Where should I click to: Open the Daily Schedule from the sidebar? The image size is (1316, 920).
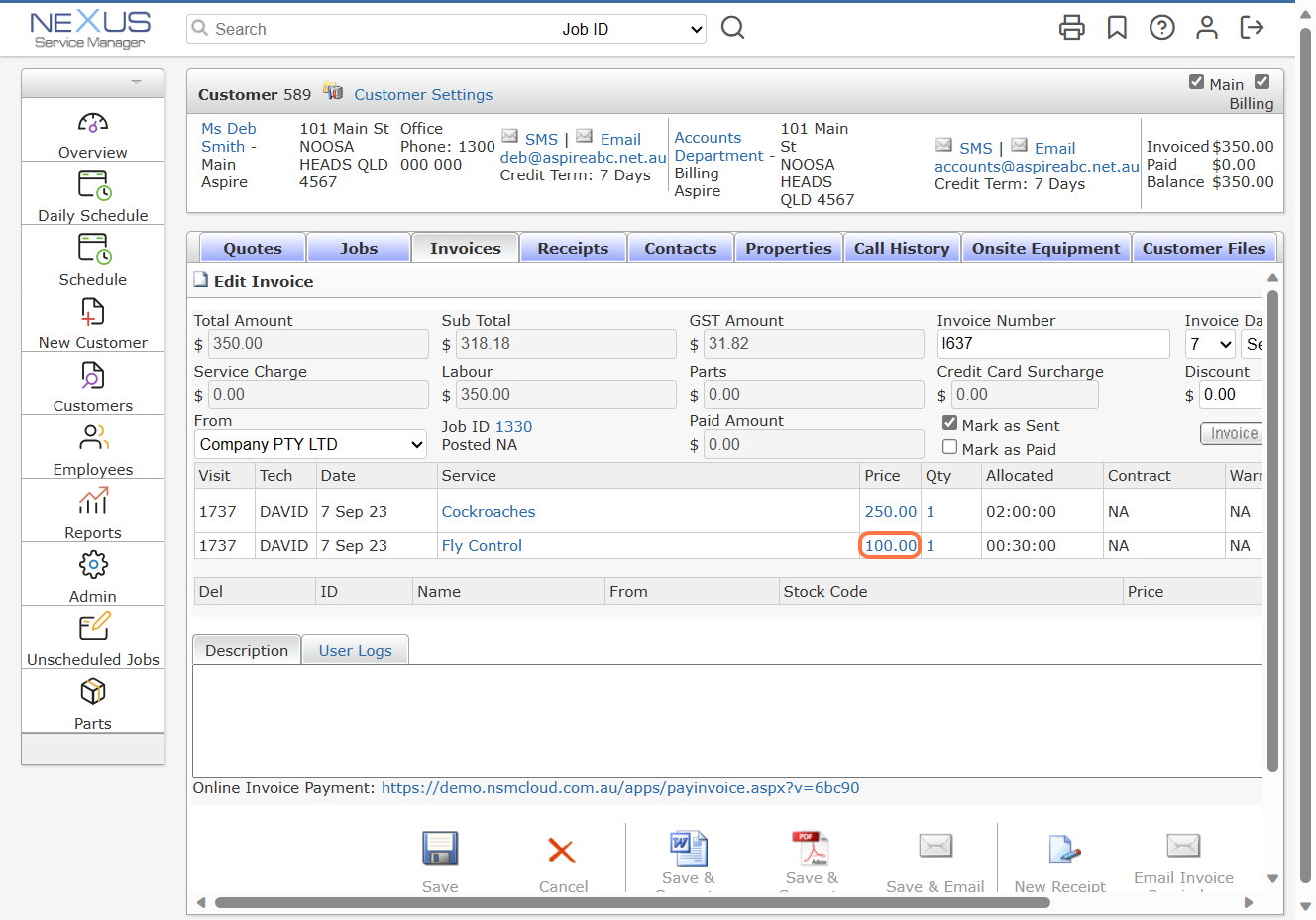coord(92,192)
